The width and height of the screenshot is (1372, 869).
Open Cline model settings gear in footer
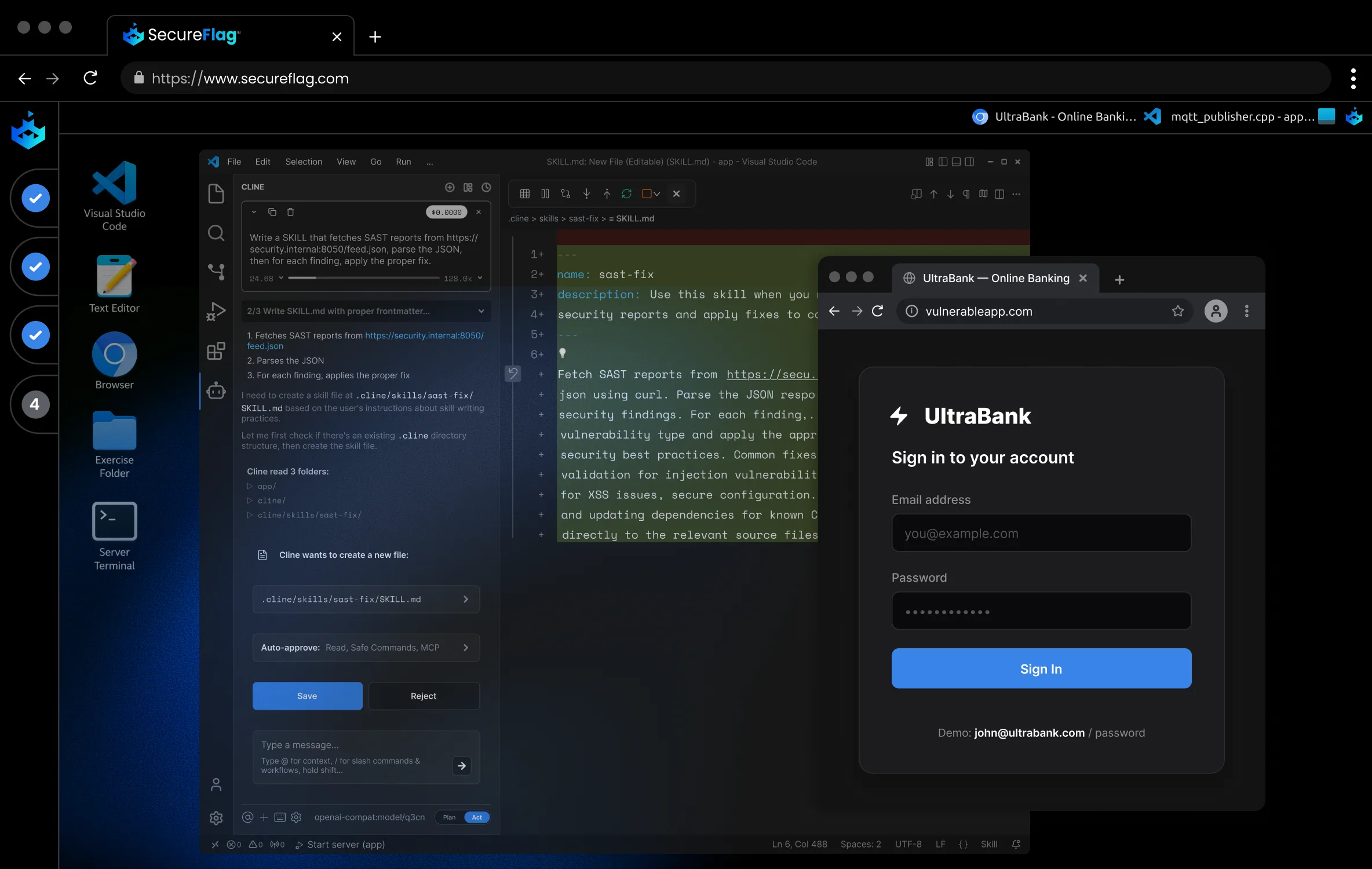click(296, 817)
